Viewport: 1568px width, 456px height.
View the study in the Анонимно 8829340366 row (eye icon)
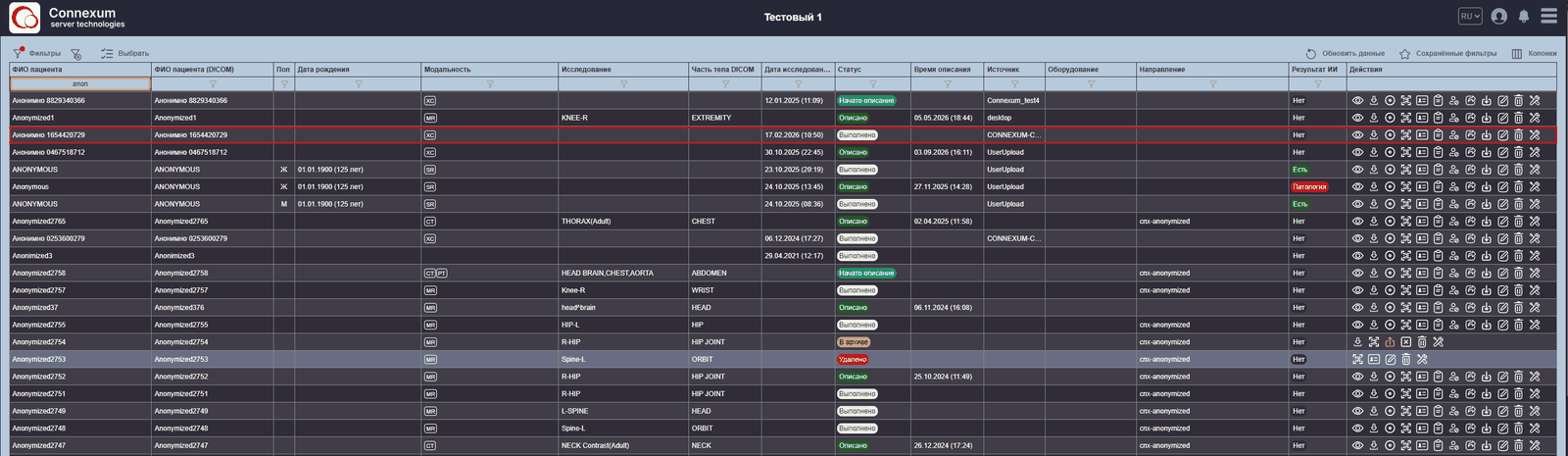click(1357, 100)
